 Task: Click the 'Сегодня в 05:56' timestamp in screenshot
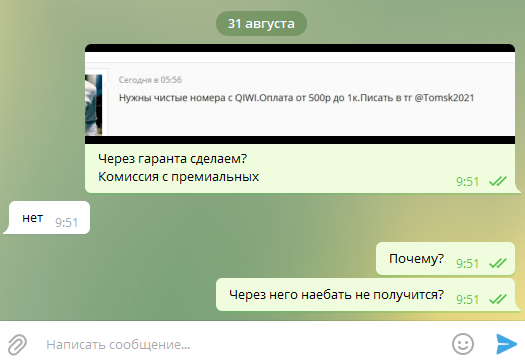[150, 80]
